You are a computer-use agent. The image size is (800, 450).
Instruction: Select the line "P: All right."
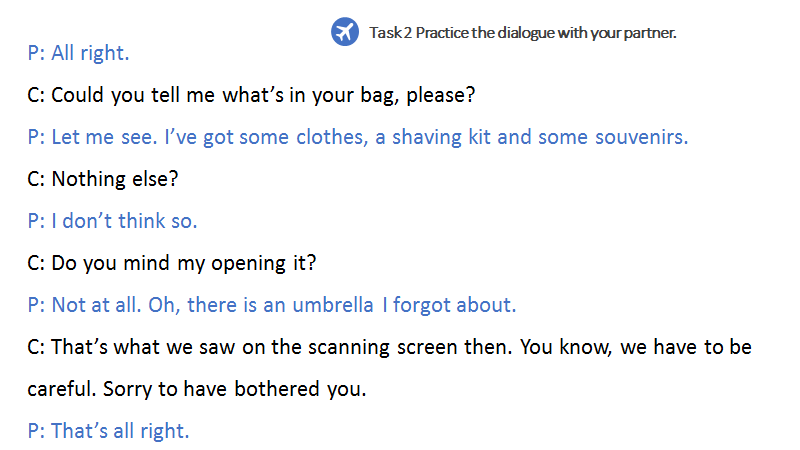pyautogui.click(x=80, y=53)
